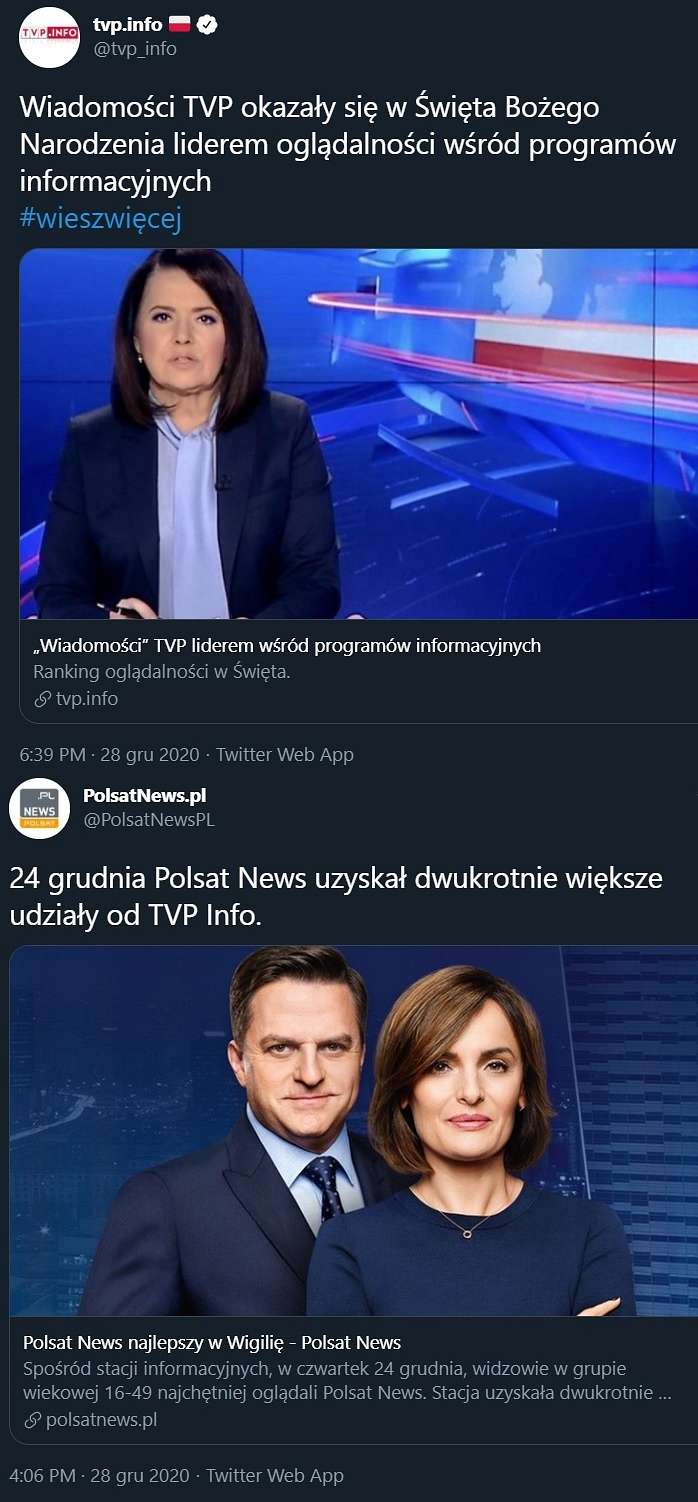Open the @PolsatNewsPL handle
This screenshot has height=1502, width=698.
pos(149,820)
